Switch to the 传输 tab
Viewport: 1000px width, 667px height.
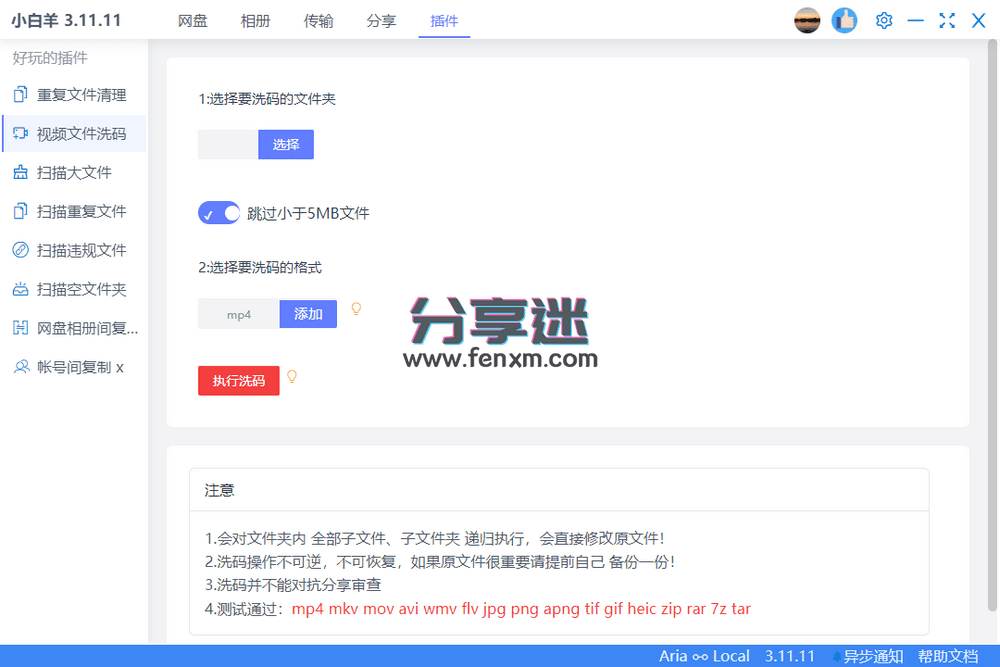(318, 20)
